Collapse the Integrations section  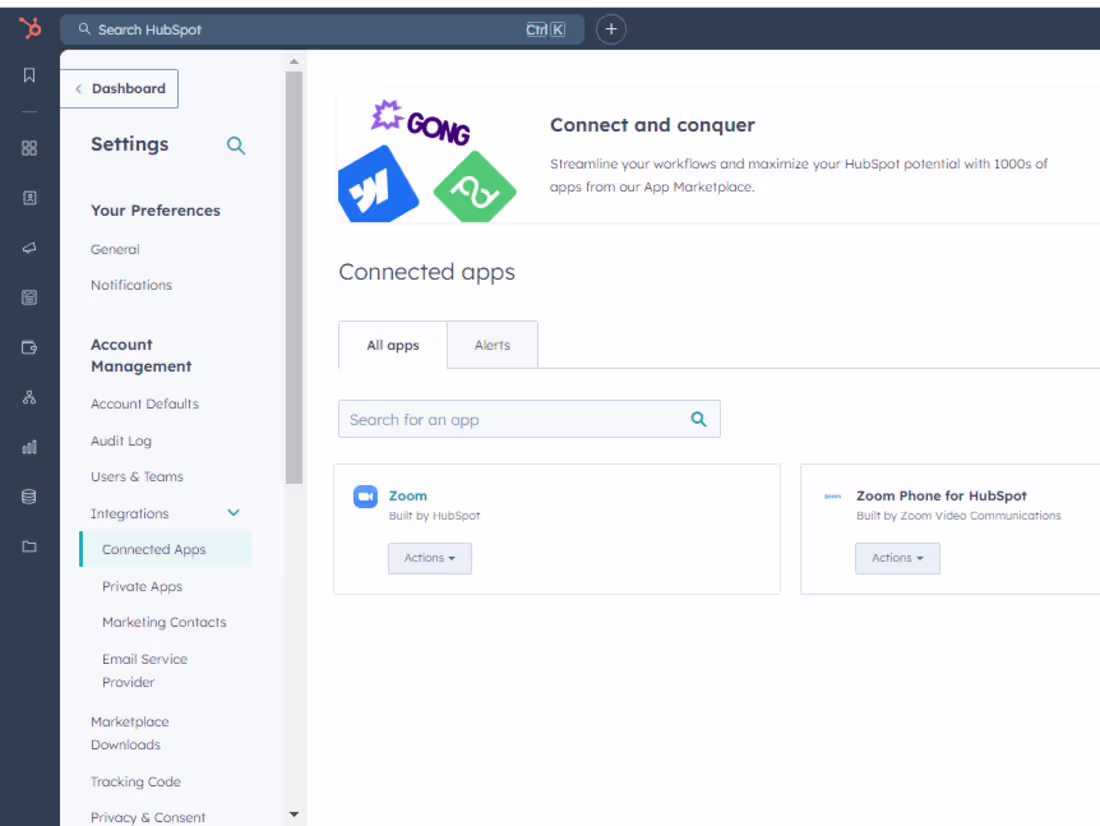[233, 512]
